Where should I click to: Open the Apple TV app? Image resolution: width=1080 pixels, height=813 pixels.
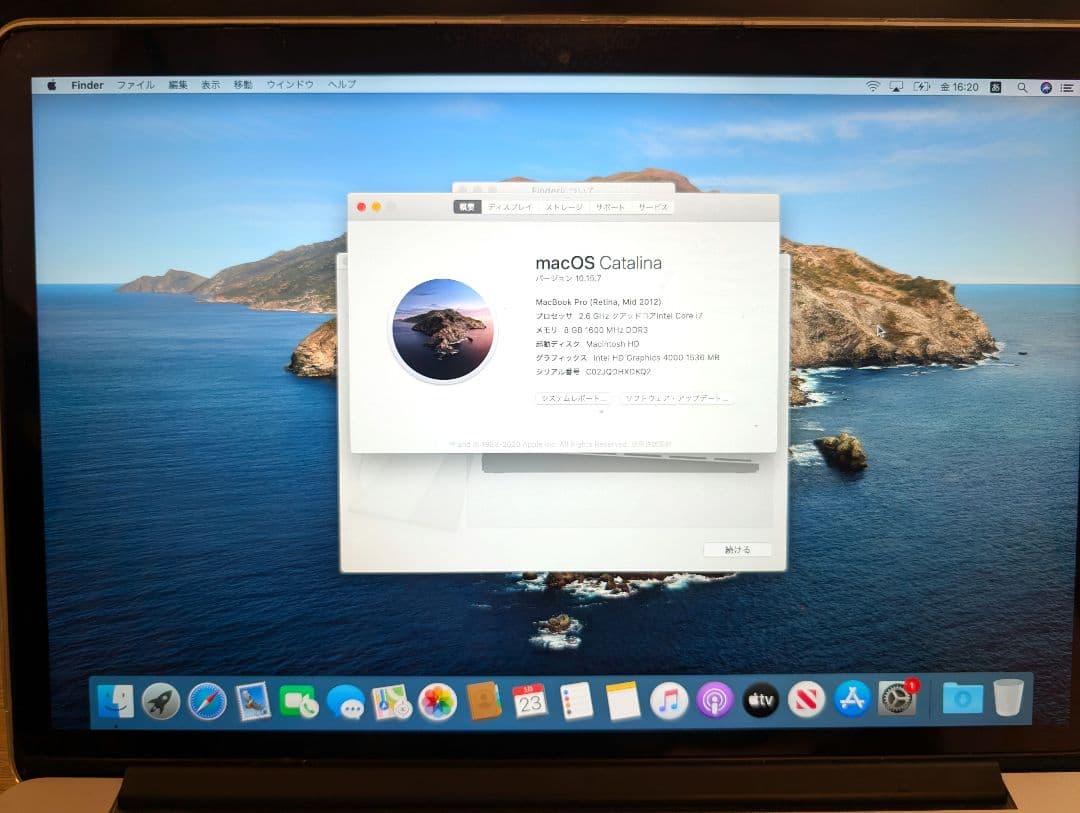click(761, 700)
